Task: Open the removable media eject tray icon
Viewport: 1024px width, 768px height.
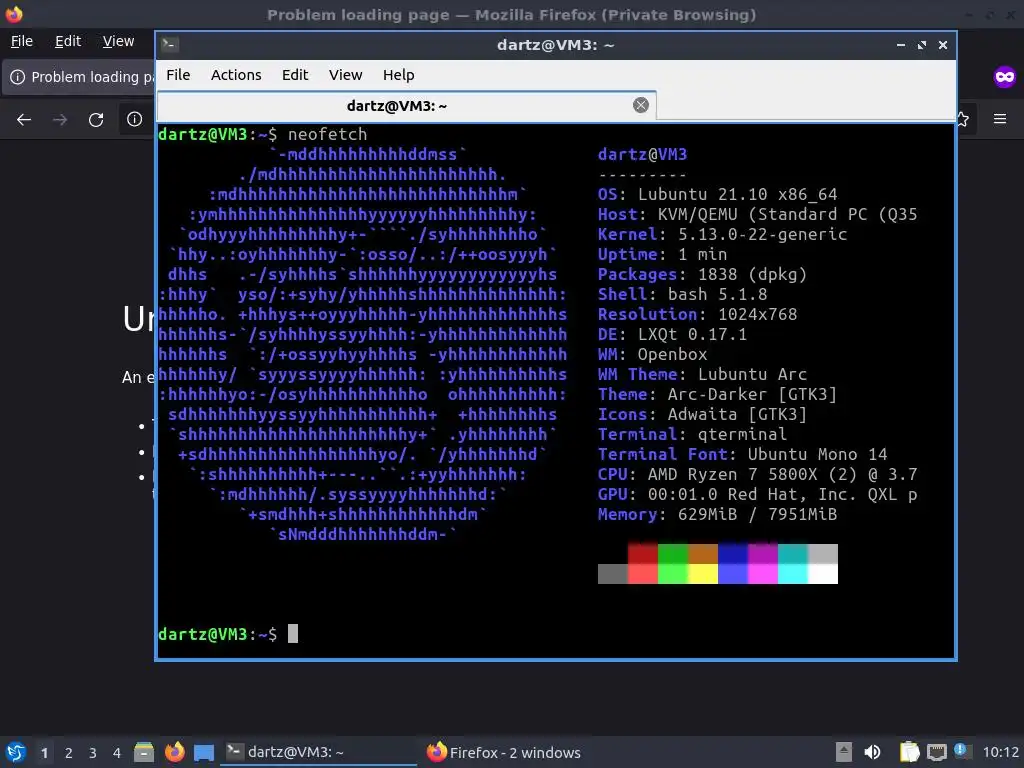Action: pos(844,752)
